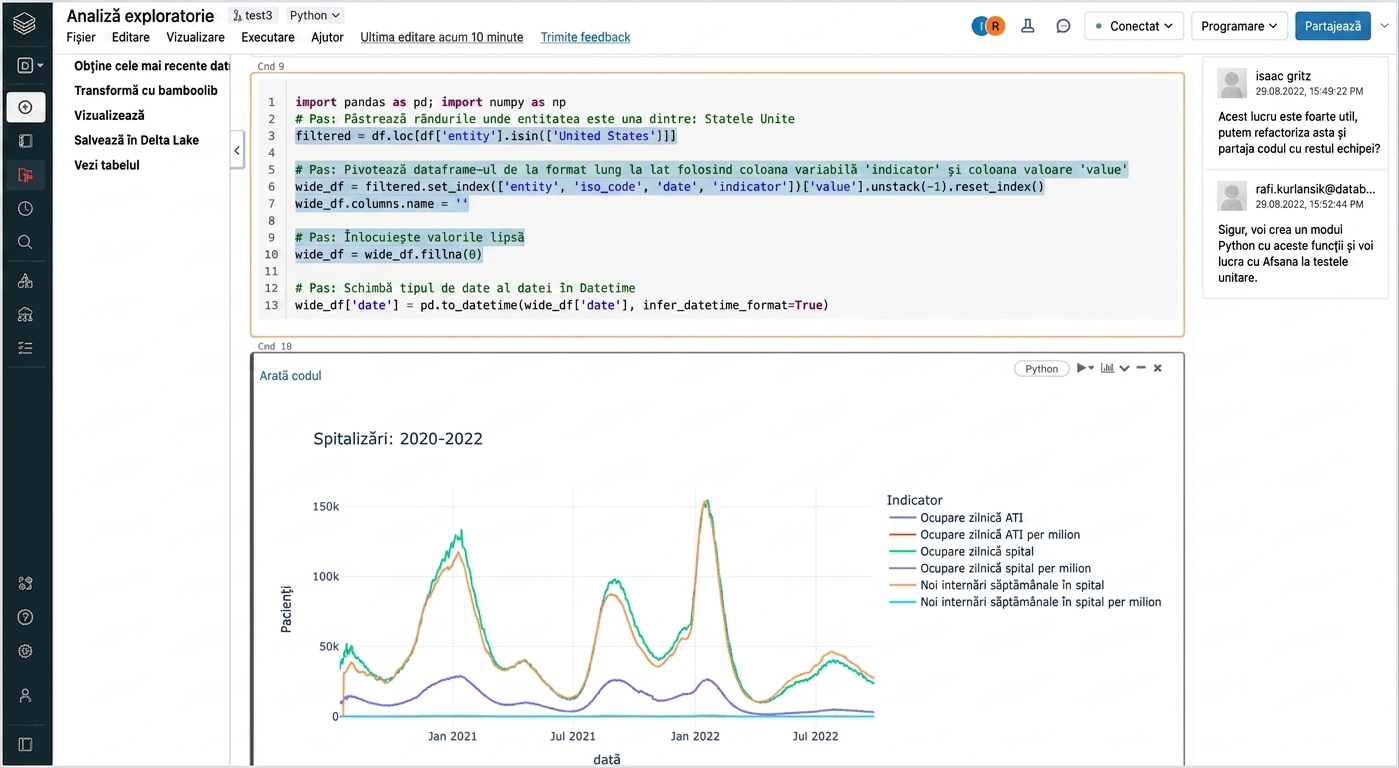The width and height of the screenshot is (1399, 768).
Task: Open the help question mark icon
Action: coord(26,617)
